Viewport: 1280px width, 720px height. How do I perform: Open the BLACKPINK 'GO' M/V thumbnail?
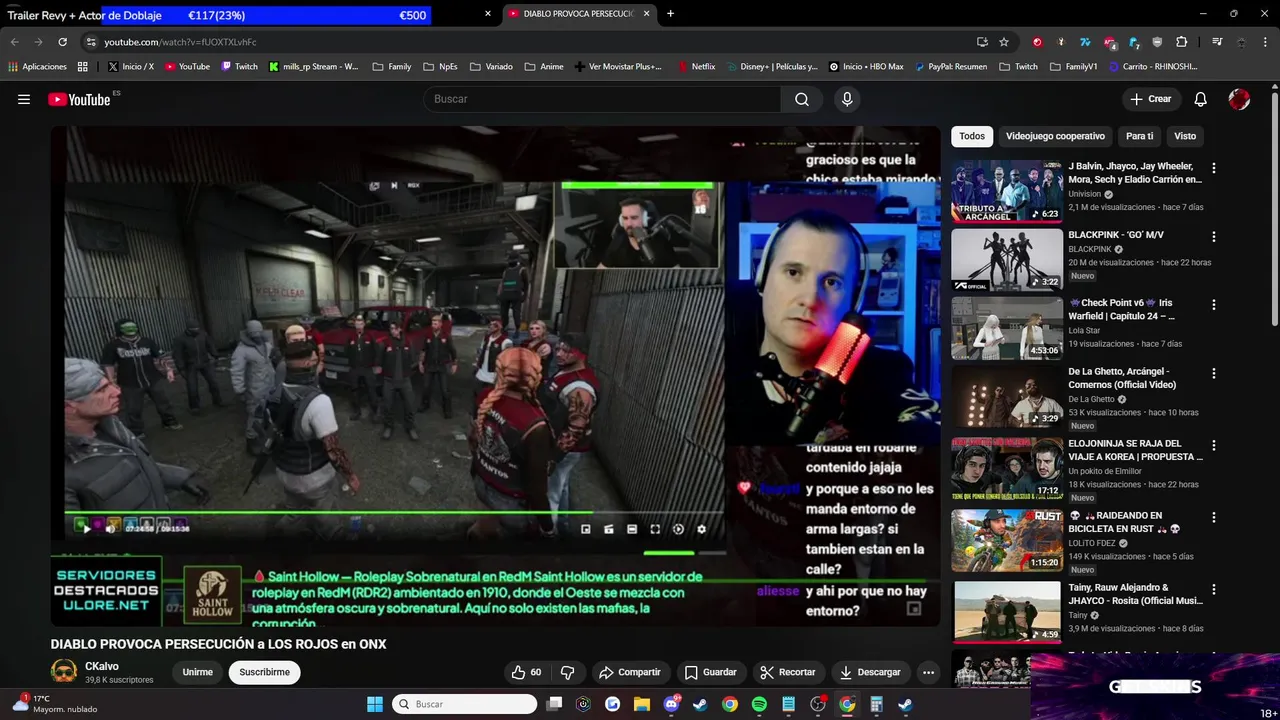[x=1006, y=260]
